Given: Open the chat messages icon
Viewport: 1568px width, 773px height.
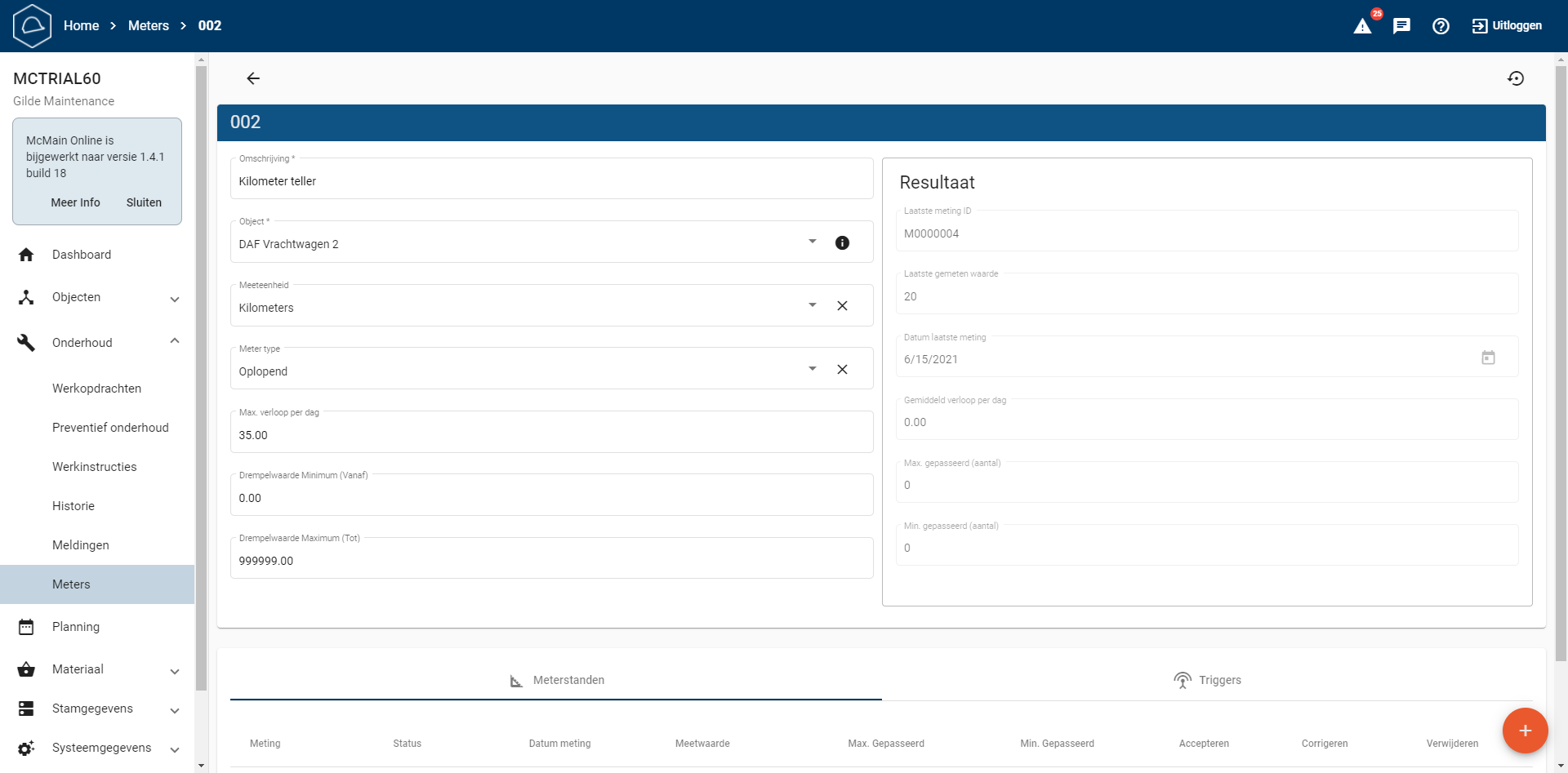Looking at the screenshot, I should click(1401, 26).
